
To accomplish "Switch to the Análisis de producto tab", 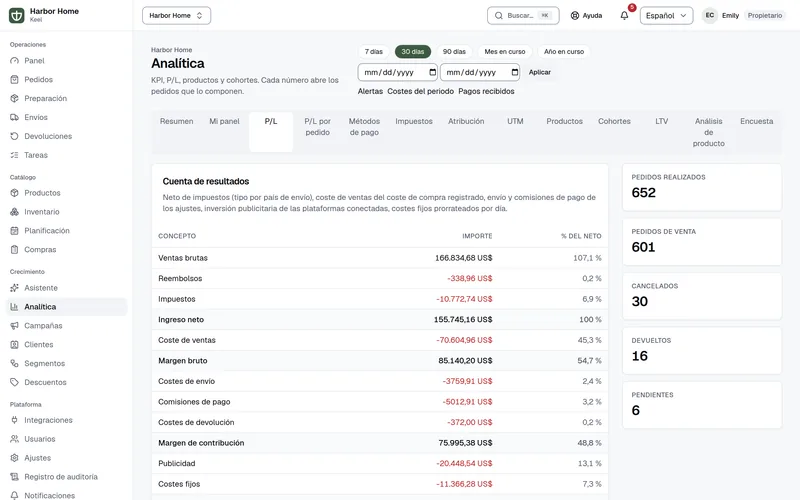I will 709,132.
